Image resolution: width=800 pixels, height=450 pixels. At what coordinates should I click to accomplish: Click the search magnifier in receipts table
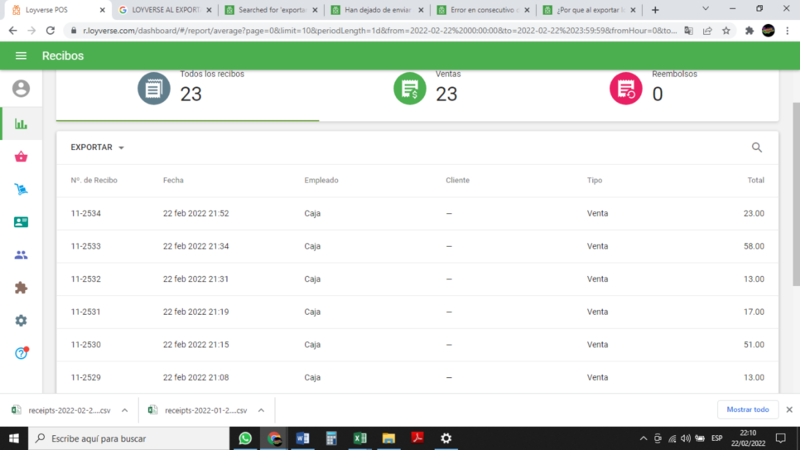pos(757,148)
